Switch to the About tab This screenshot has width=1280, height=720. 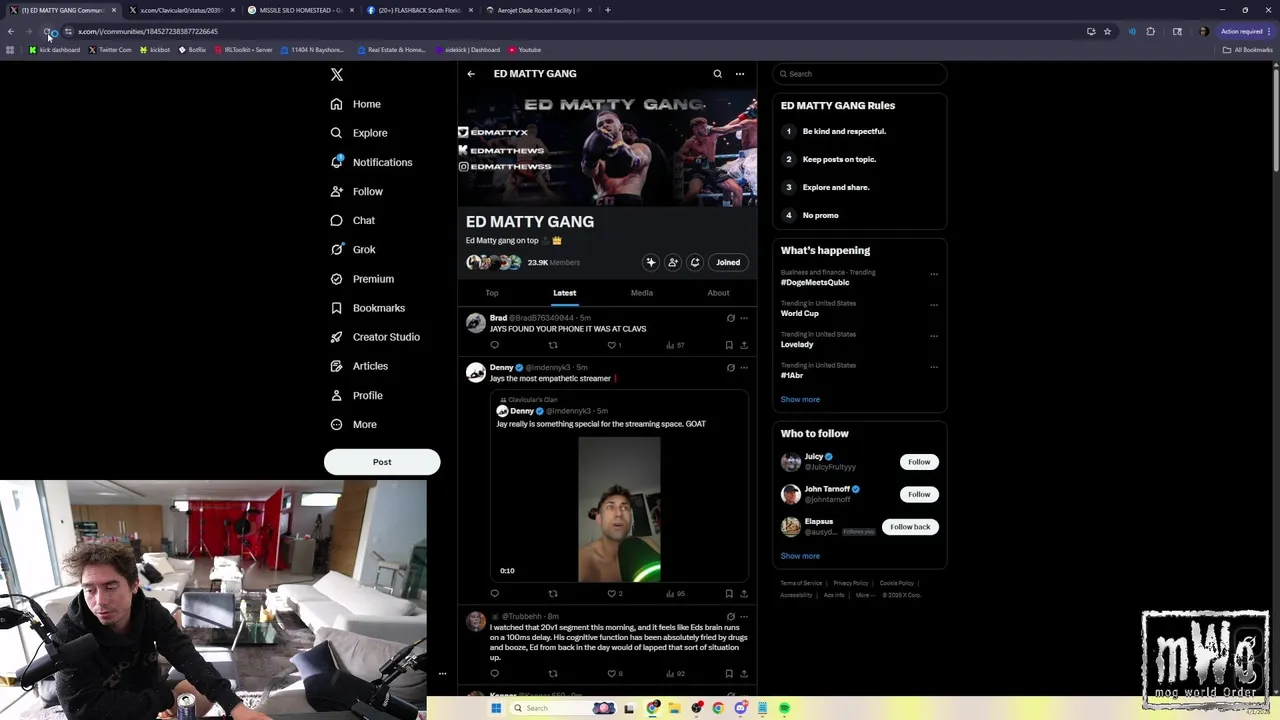tap(718, 293)
